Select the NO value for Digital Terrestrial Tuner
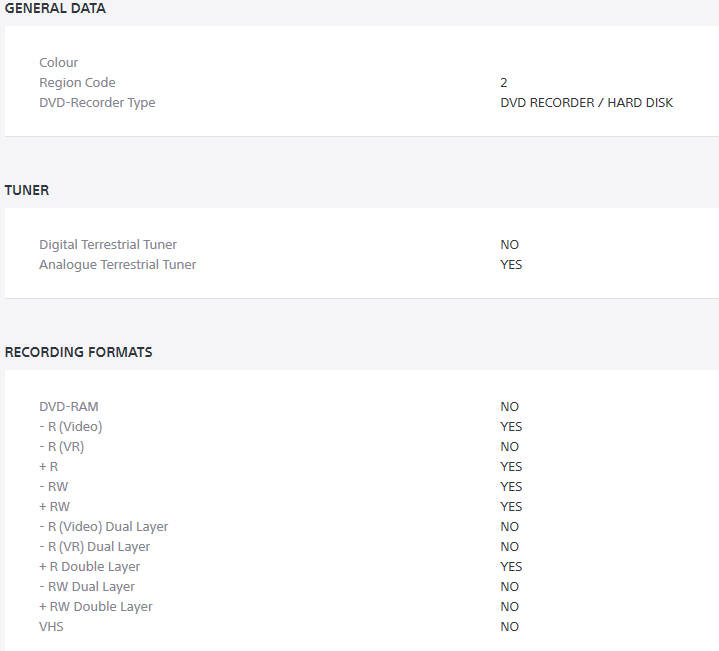This screenshot has width=719, height=651. [x=510, y=245]
